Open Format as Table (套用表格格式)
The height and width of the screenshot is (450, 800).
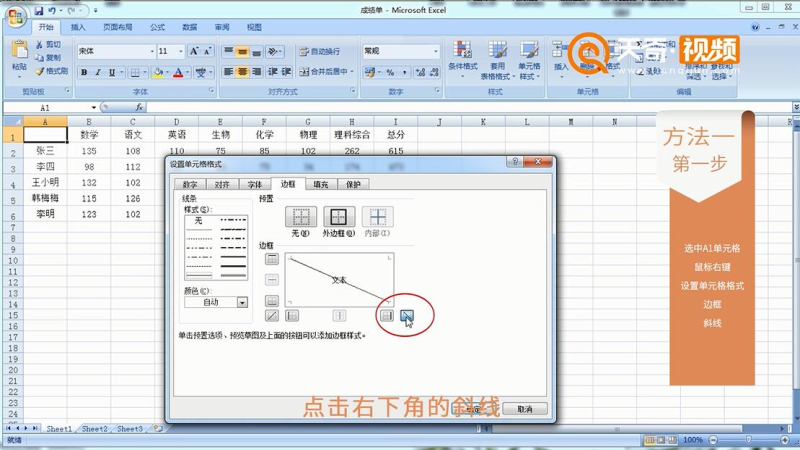(x=497, y=60)
